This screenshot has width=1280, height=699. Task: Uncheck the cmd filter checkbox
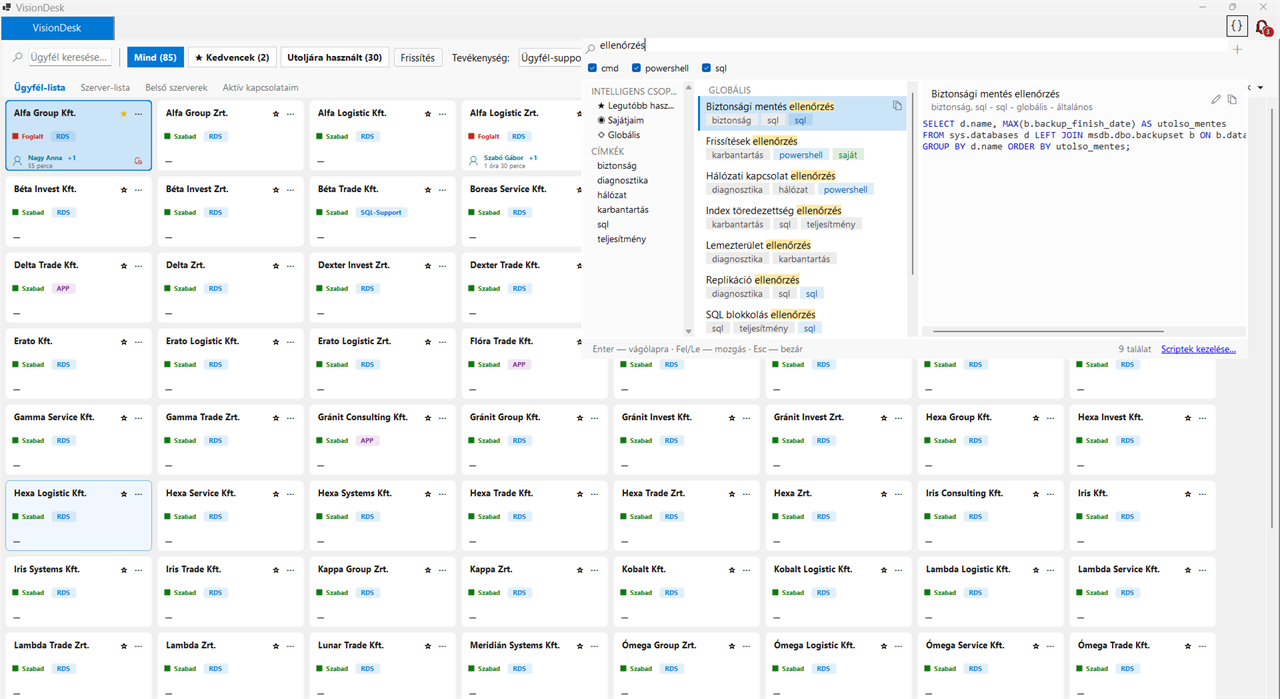[593, 68]
